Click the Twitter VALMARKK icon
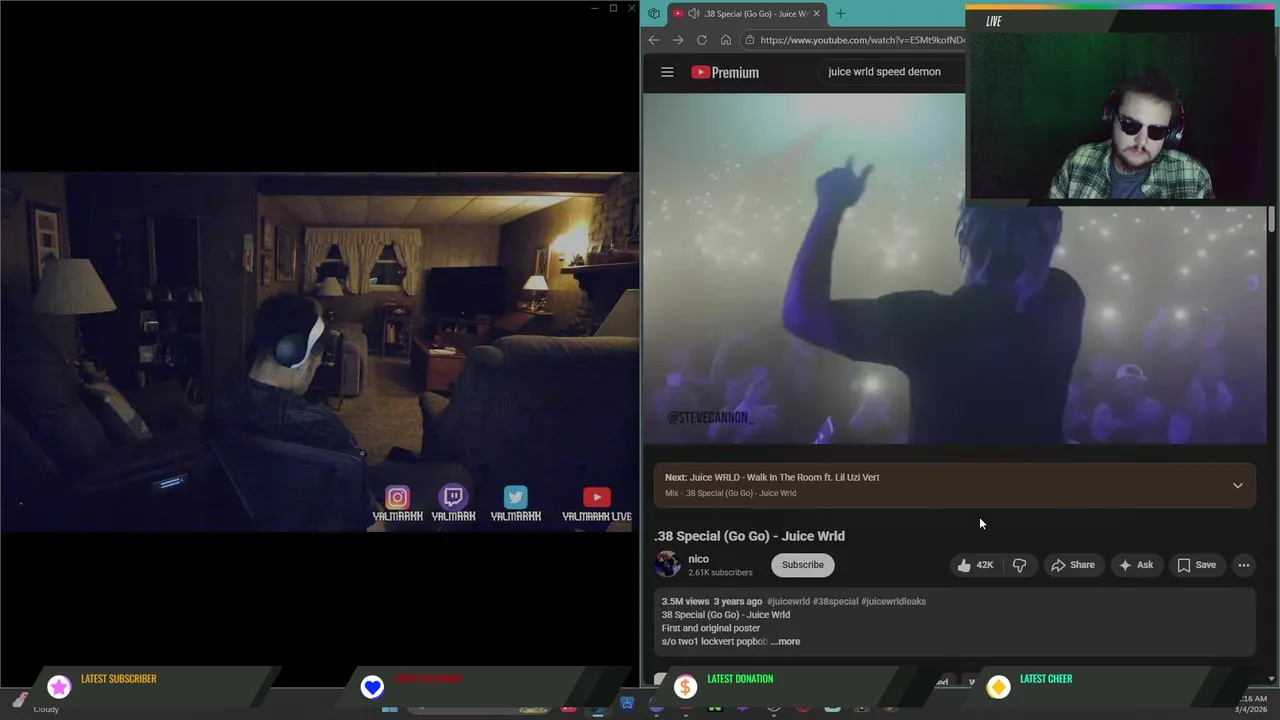Screen dimensions: 1280x720 click(x=515, y=498)
